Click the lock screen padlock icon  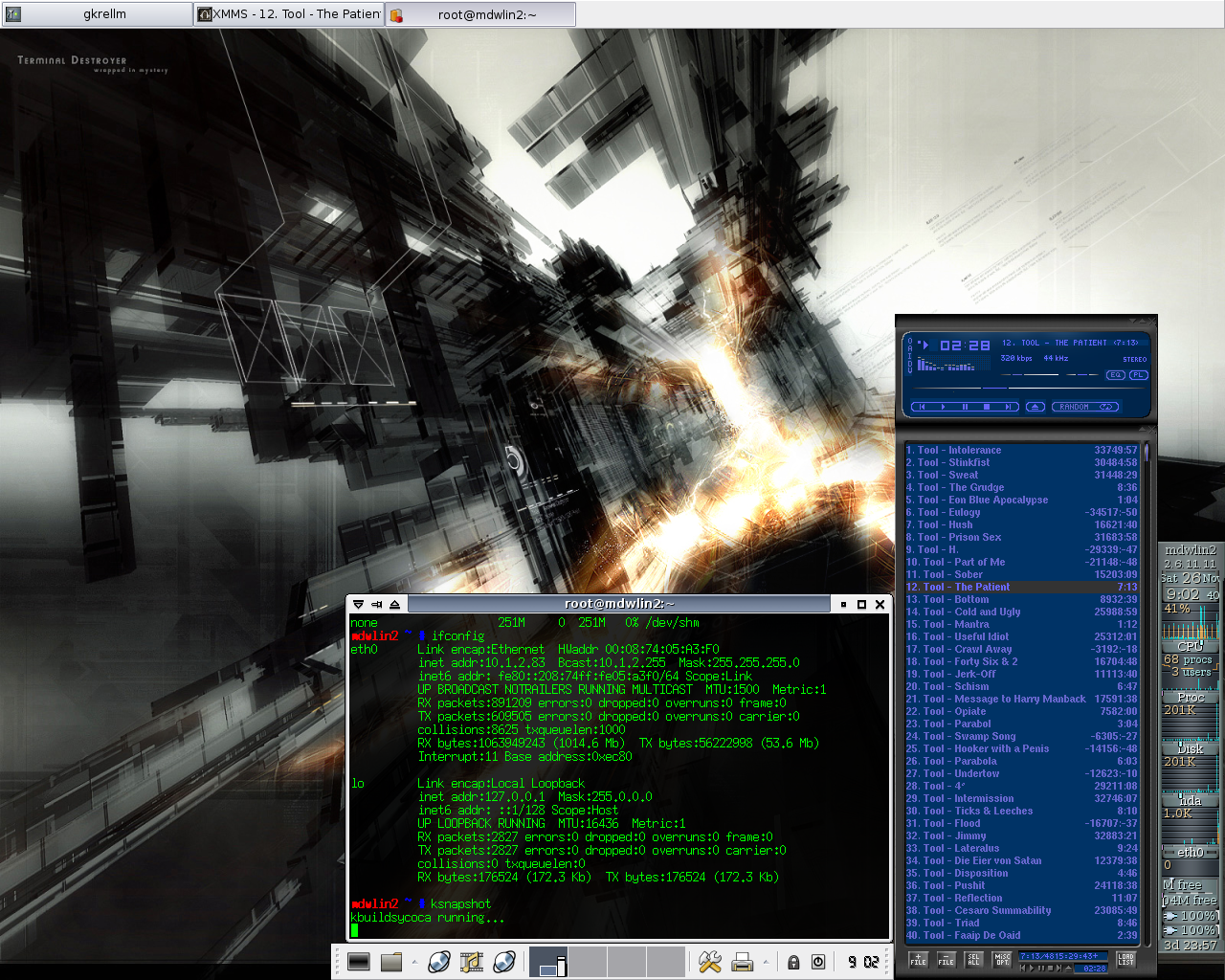tap(793, 962)
